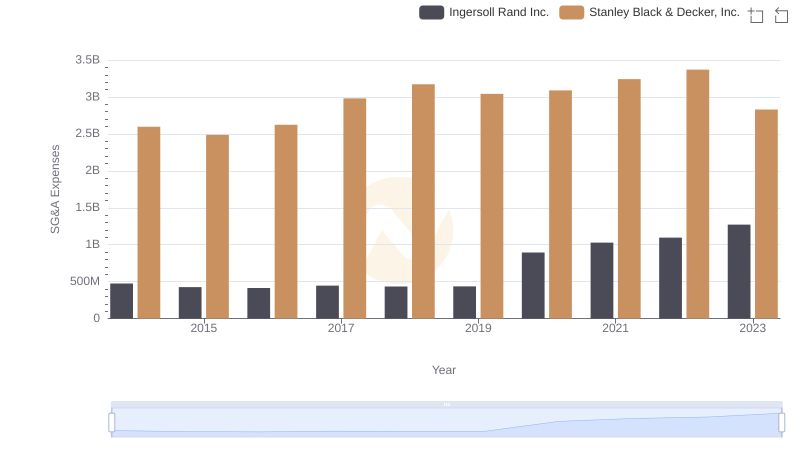Click the Stanley bar for 2016
The width and height of the screenshot is (800, 461).
tap(286, 221)
